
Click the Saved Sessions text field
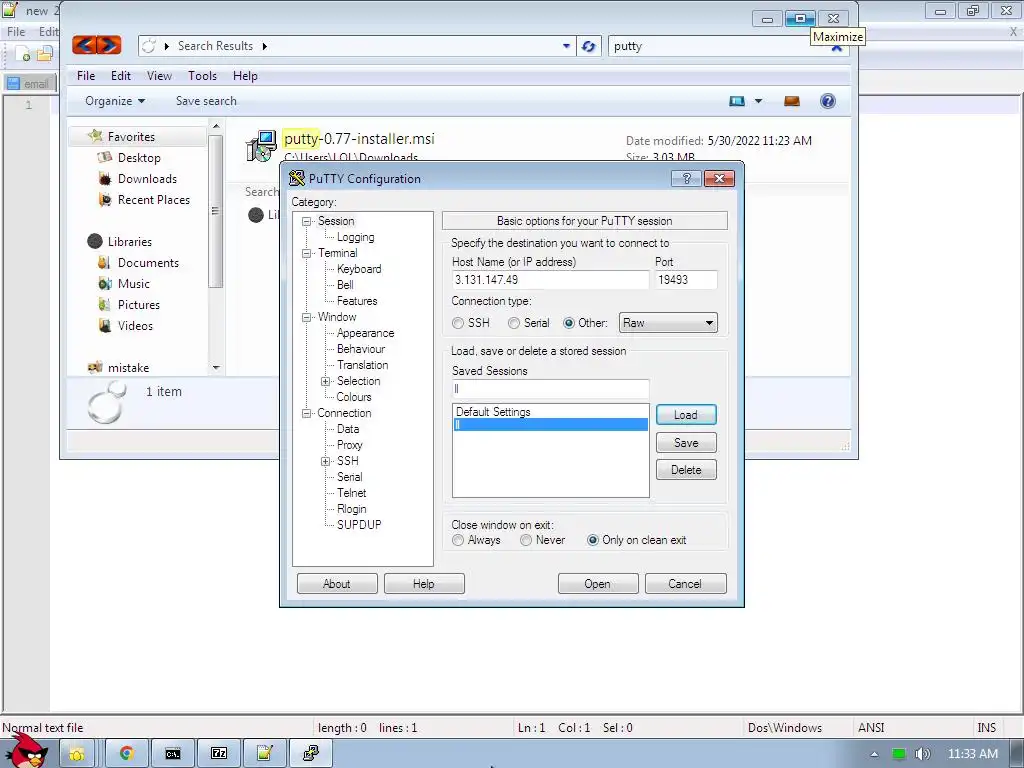click(550, 389)
